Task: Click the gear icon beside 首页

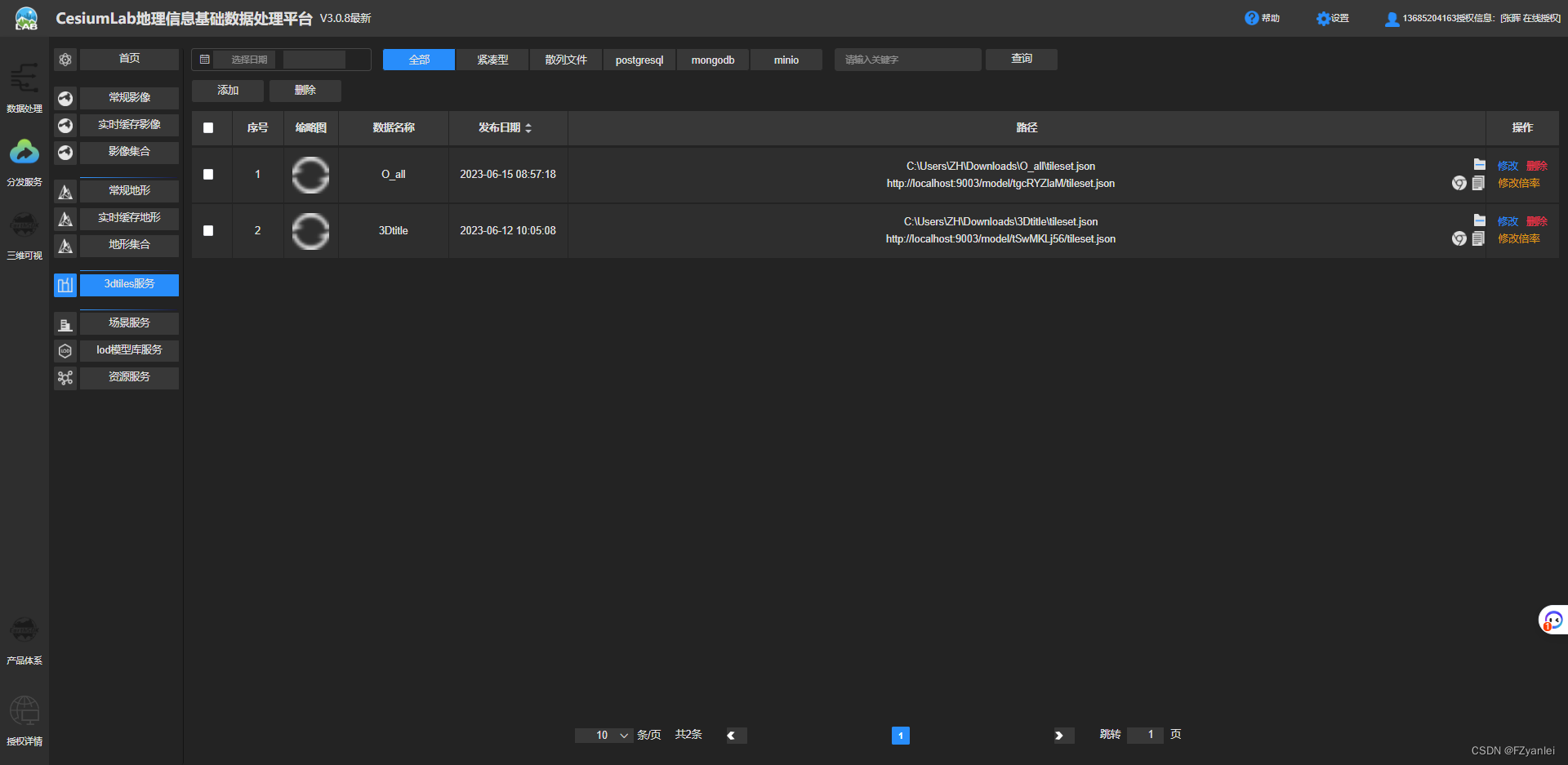Action: coord(65,60)
